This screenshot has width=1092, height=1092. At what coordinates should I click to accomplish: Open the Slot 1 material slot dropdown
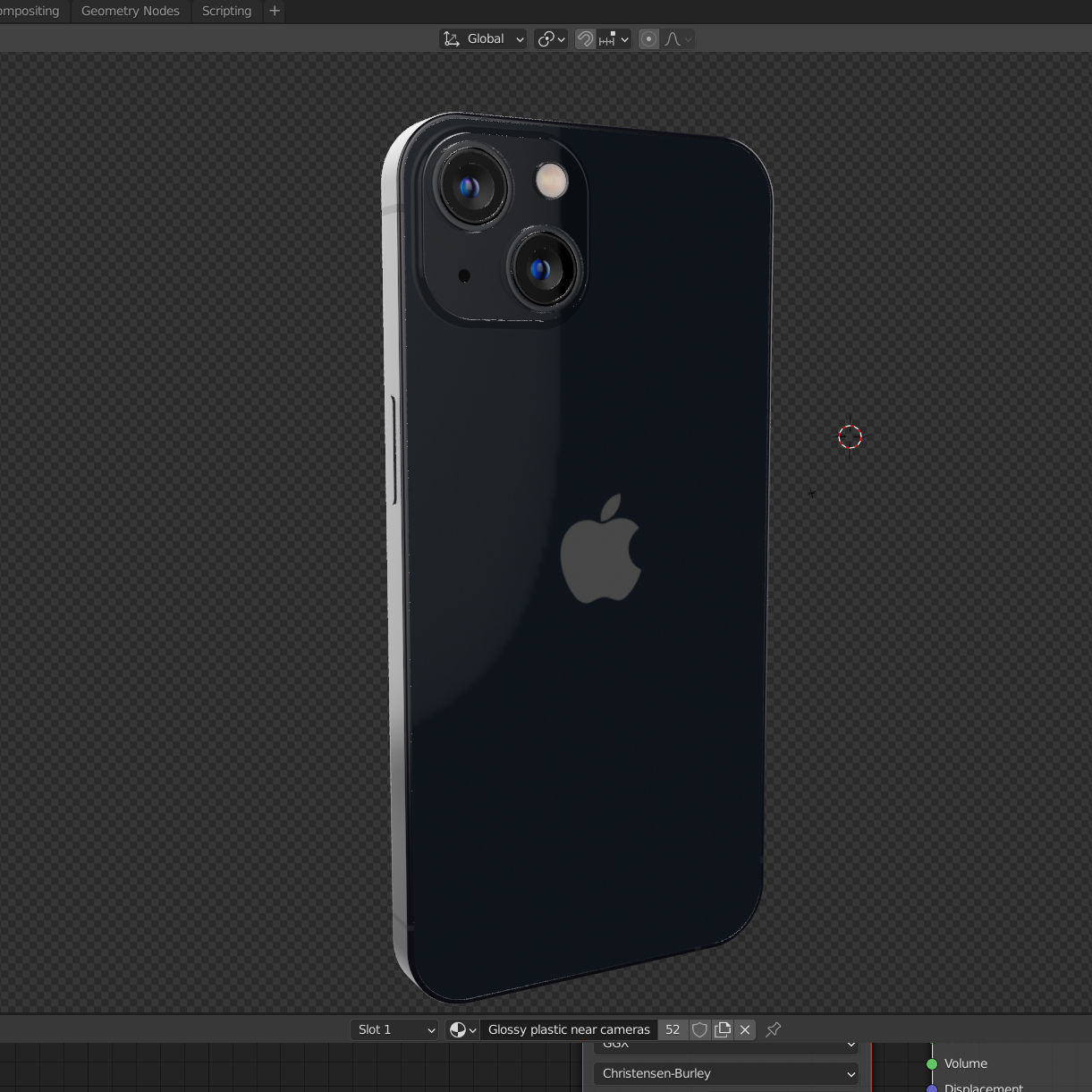tap(394, 1029)
